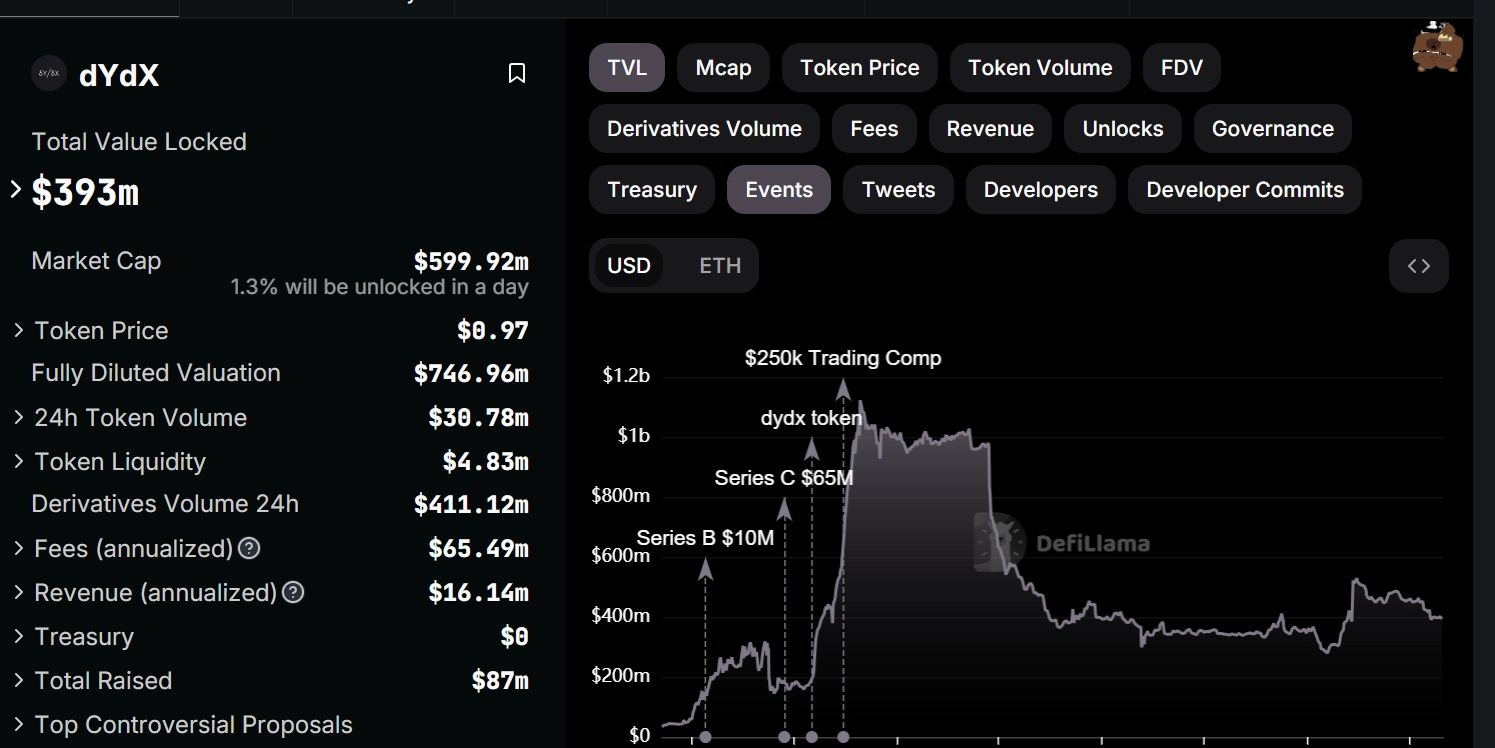Image resolution: width=1495 pixels, height=748 pixels.
Task: Click the dYdX protocol logo
Action: (49, 74)
